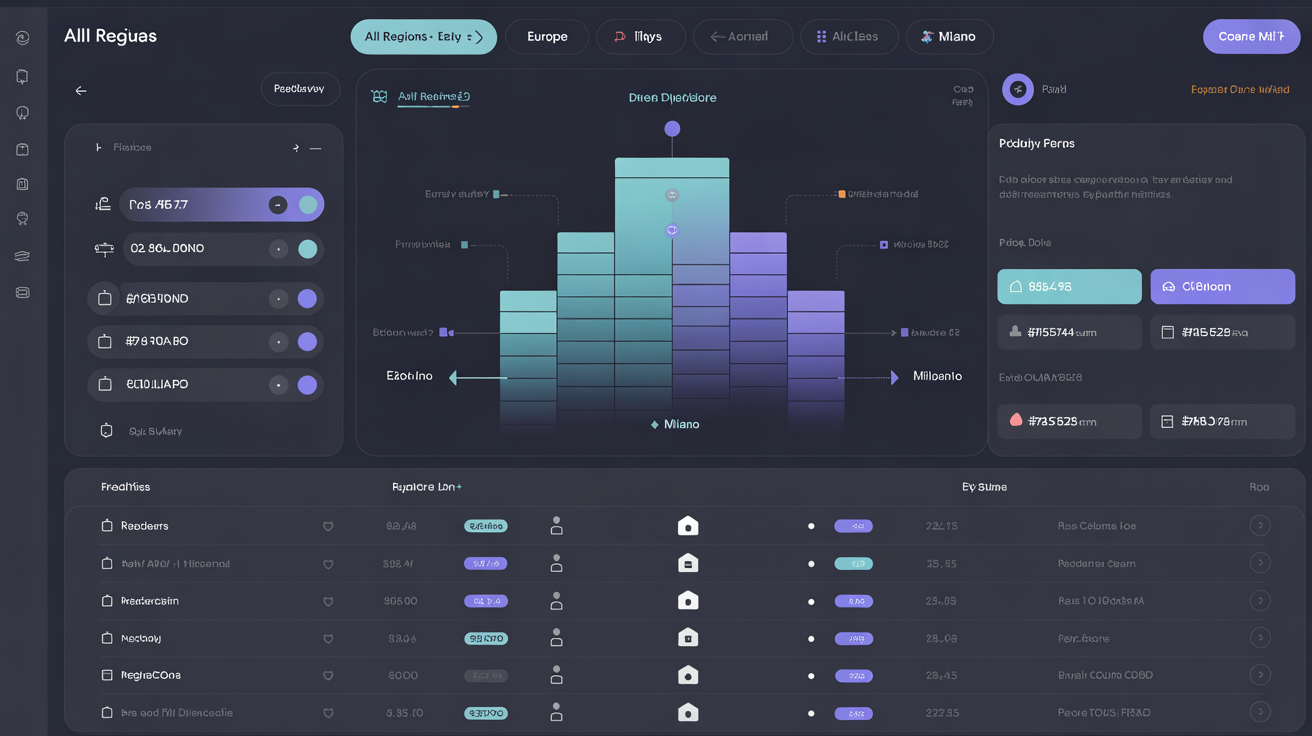Open the Export Gare Invited link
The image size is (1312, 736).
pos(1240,89)
